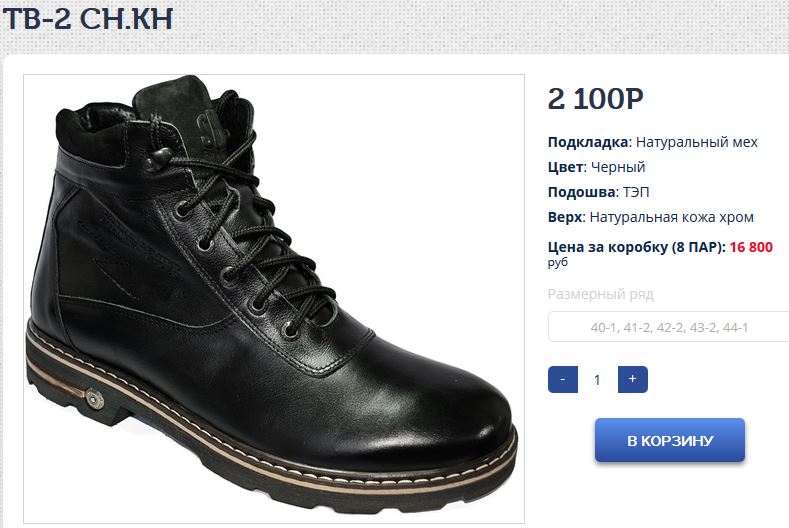Click the Цена за коробку (8 ПАР) label

tap(635, 247)
